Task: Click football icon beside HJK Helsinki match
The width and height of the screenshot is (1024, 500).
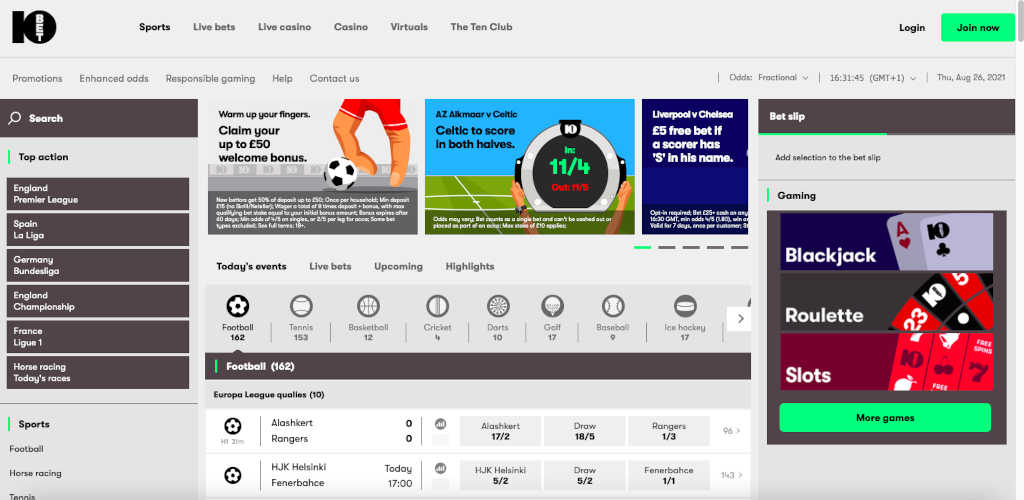Action: click(x=232, y=476)
